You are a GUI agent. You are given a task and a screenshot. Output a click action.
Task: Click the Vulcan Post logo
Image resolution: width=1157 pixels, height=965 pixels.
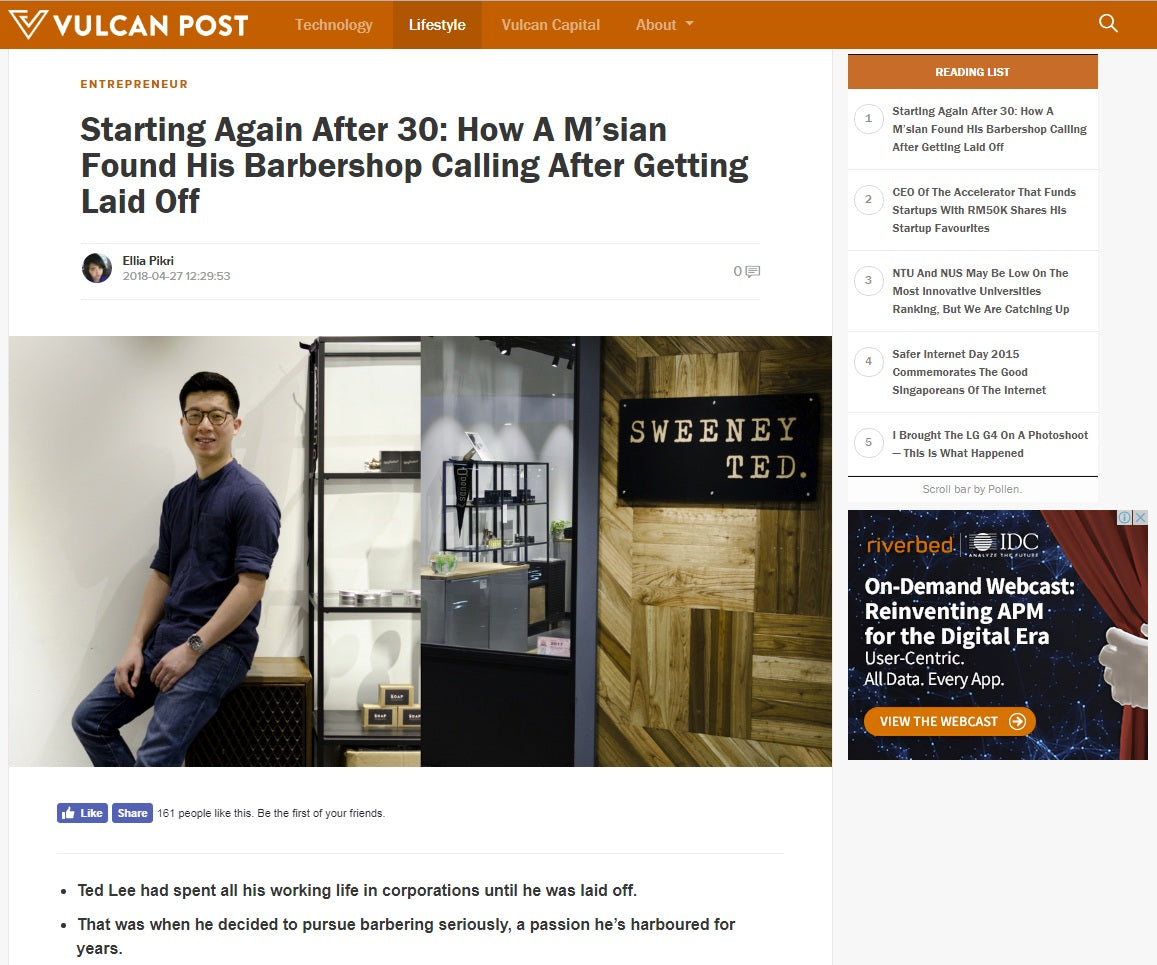coord(127,25)
